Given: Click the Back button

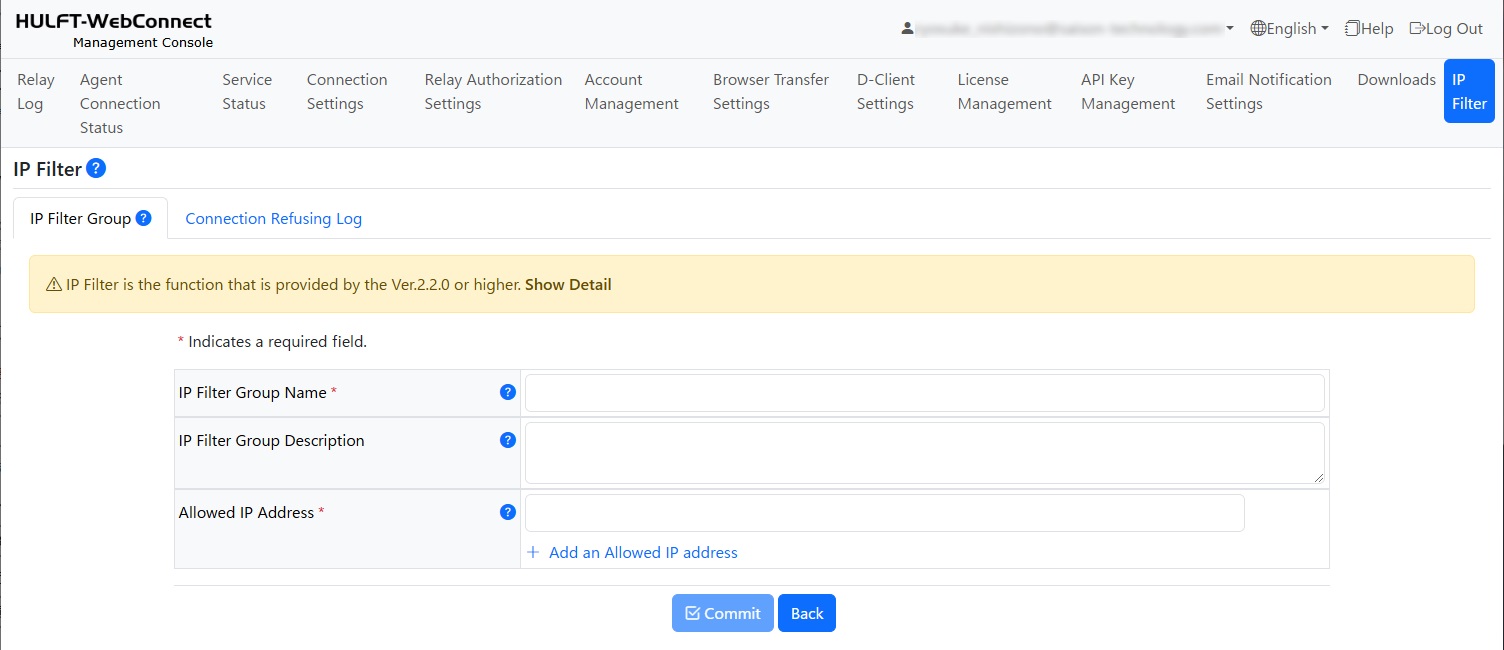Looking at the screenshot, I should (x=807, y=613).
